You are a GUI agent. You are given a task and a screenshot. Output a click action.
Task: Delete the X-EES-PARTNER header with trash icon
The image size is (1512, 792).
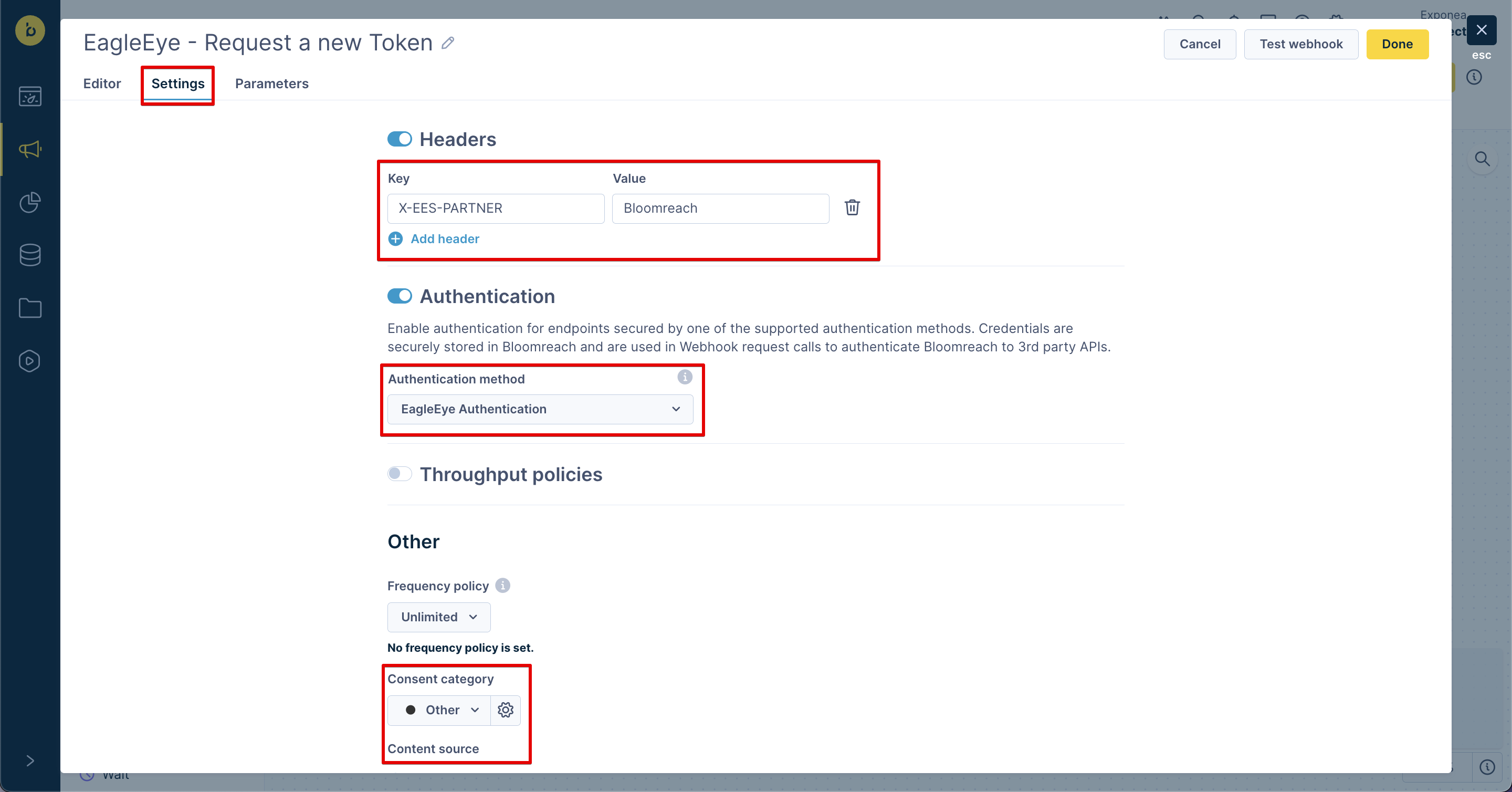click(x=852, y=208)
